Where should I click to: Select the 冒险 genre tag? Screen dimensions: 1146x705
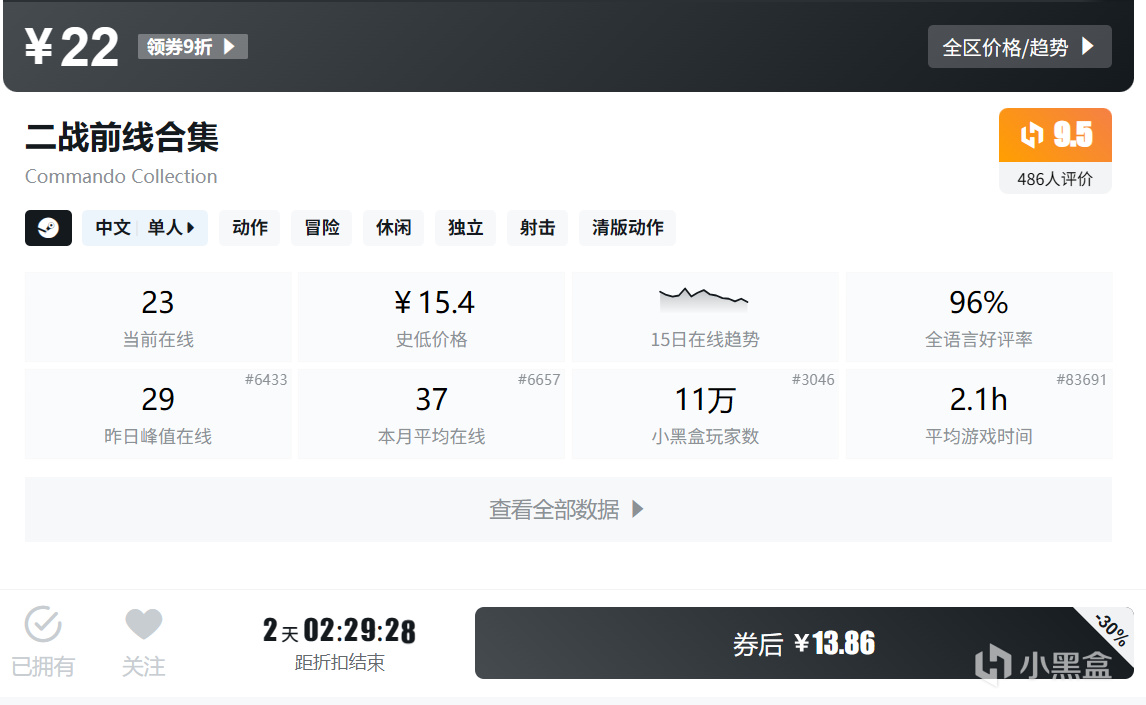tap(322, 228)
